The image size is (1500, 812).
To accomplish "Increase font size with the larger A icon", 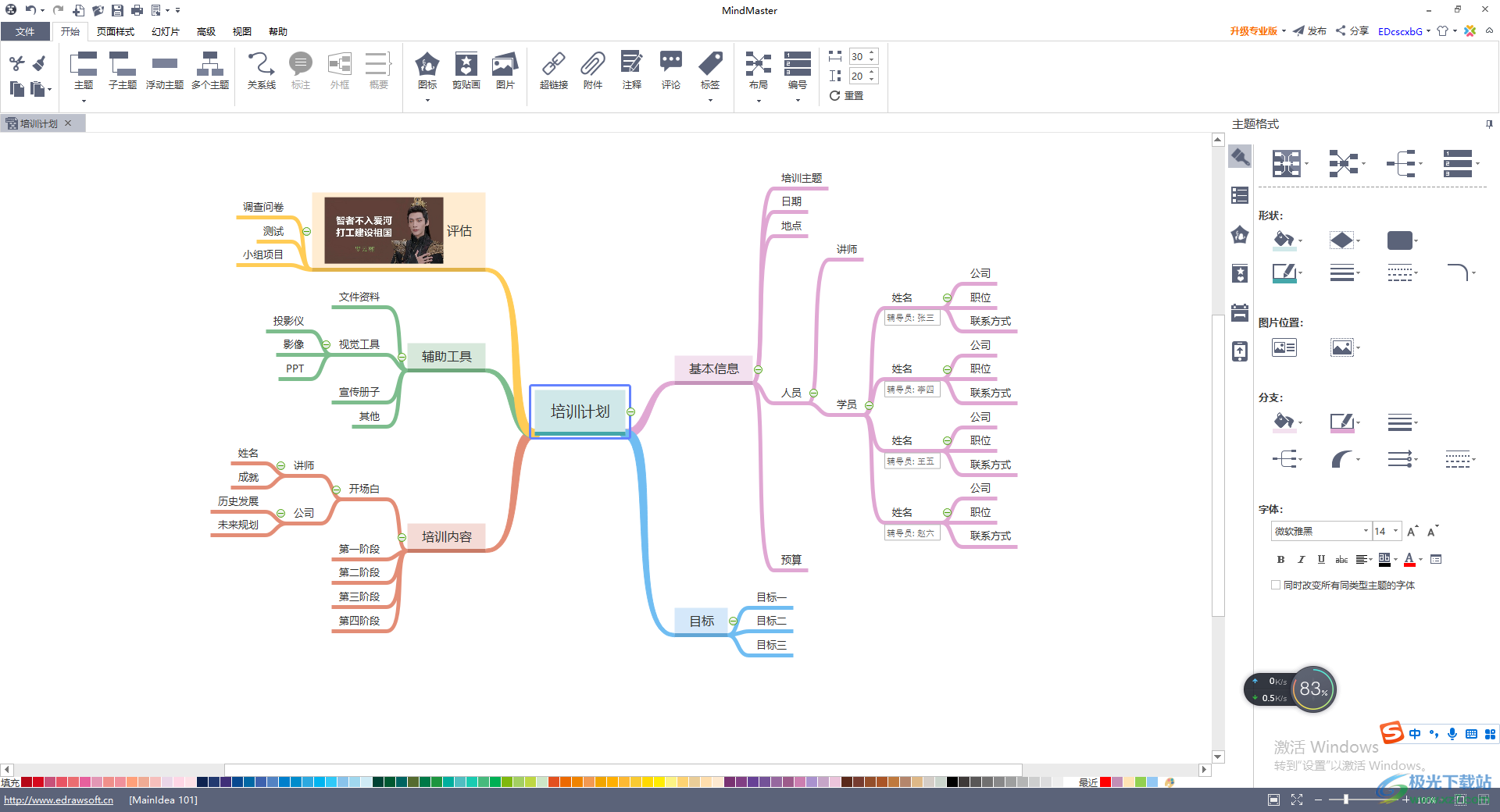I will click(1412, 531).
